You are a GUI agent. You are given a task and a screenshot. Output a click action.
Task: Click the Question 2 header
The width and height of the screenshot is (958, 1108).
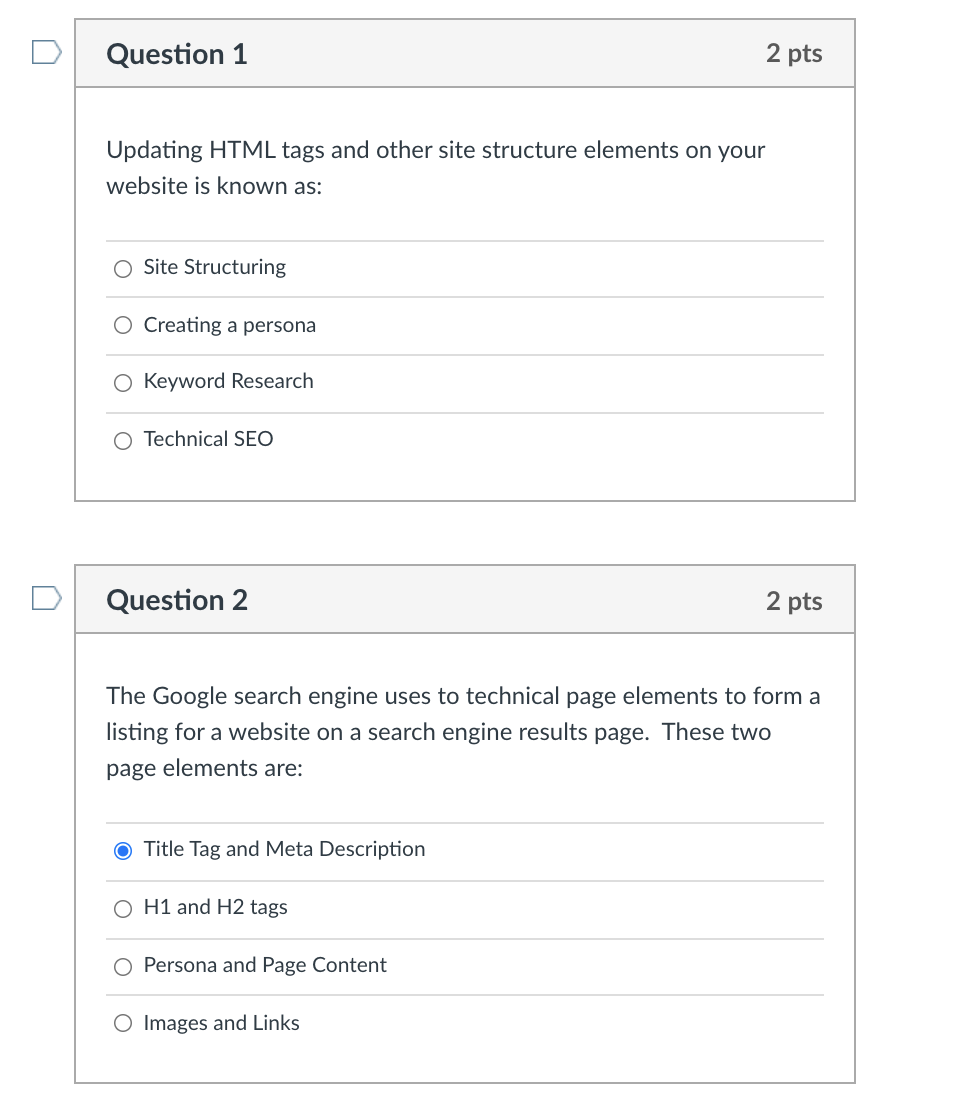coord(176,601)
